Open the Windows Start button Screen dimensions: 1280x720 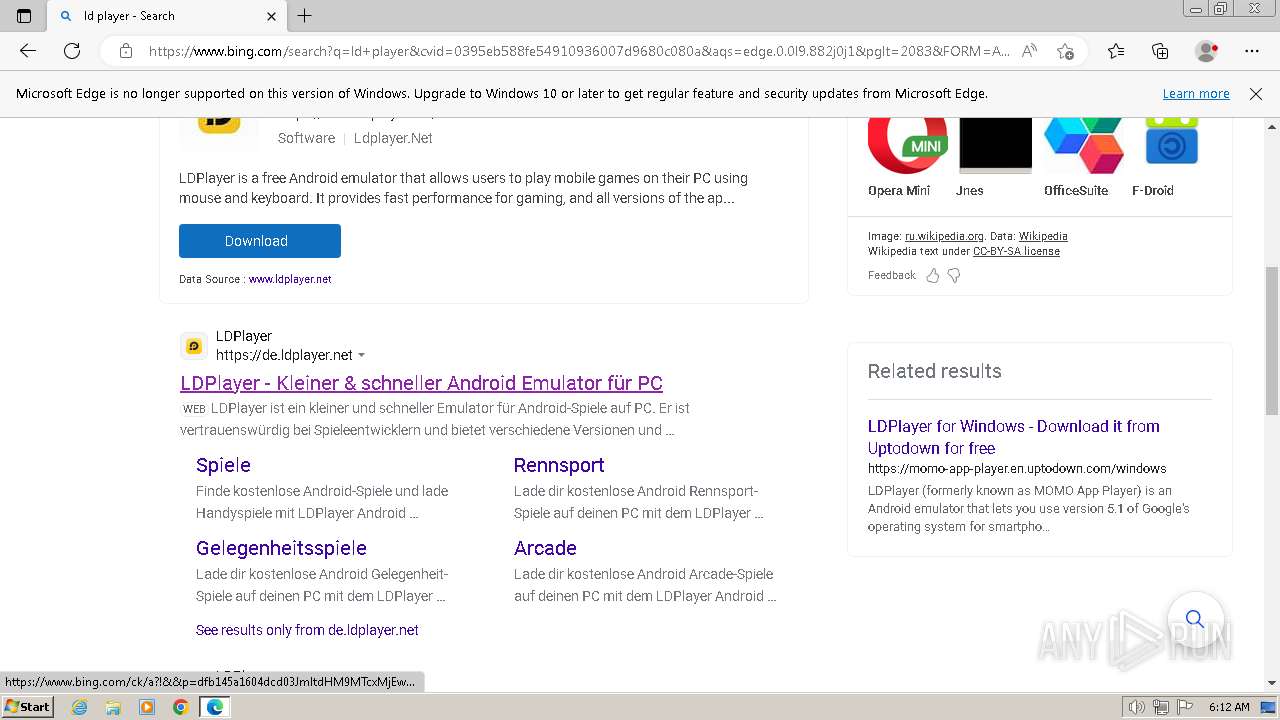[28, 706]
